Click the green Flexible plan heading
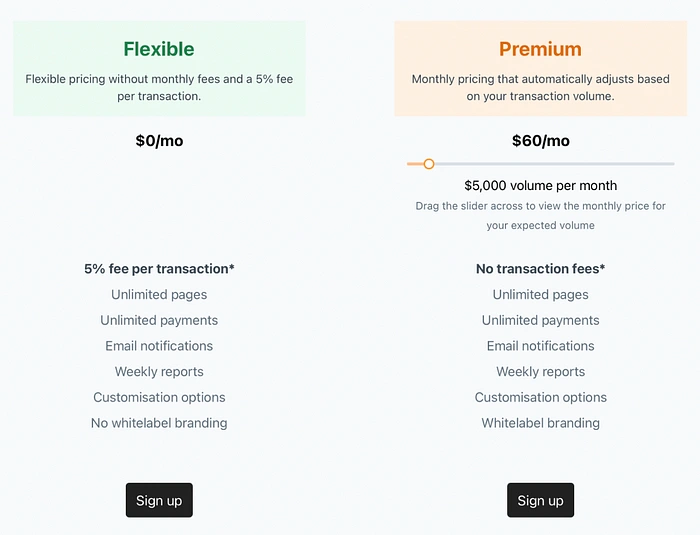 point(159,49)
